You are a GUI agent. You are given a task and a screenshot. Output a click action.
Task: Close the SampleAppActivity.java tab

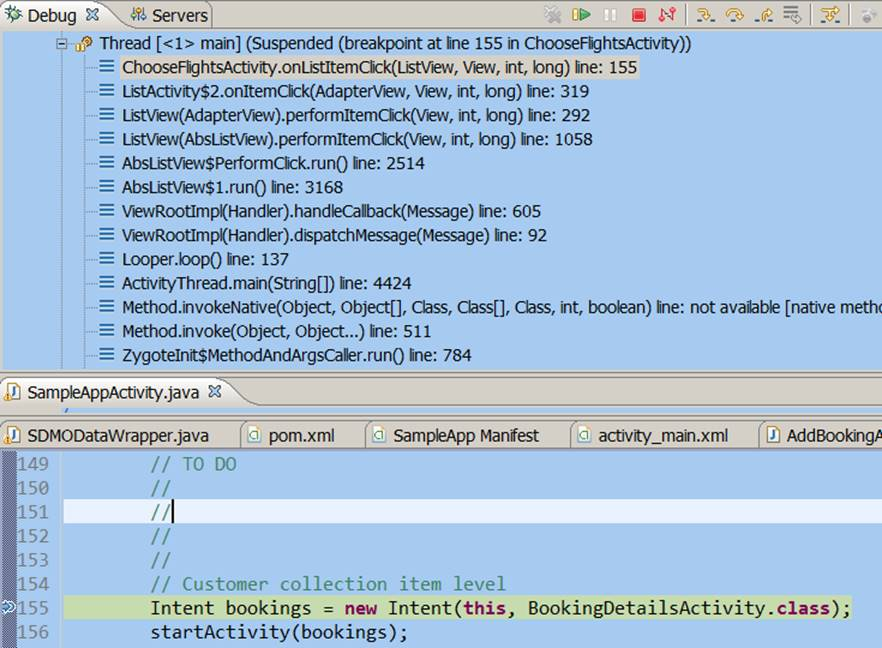tap(215, 392)
